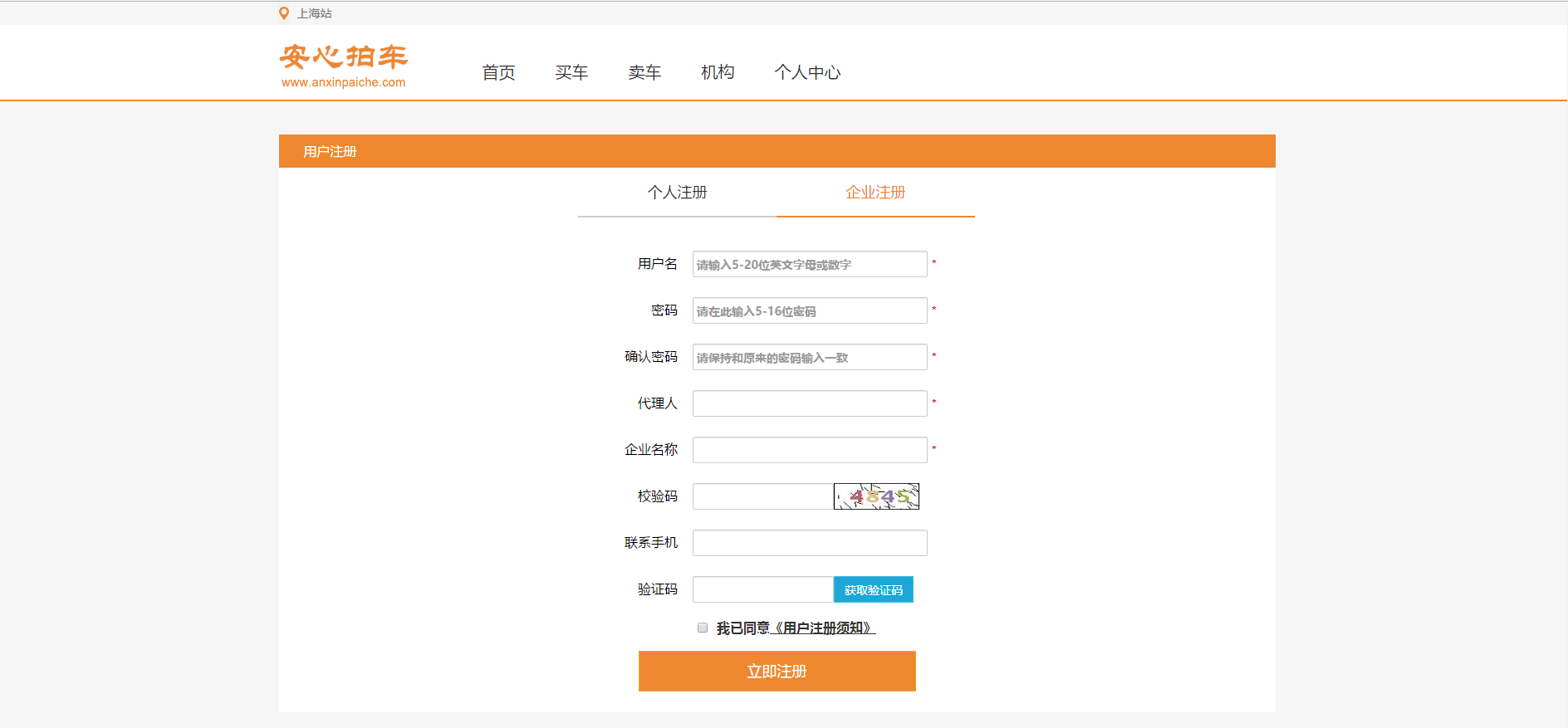Image resolution: width=1568 pixels, height=728 pixels.
Task: Click the 安心拍车 site logo
Action: (343, 66)
